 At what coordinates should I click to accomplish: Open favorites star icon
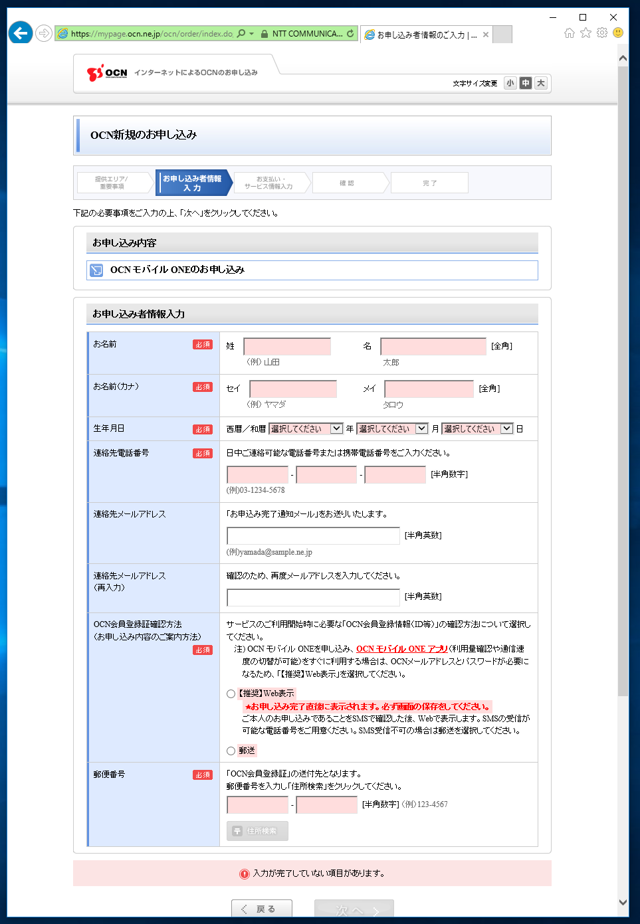click(x=585, y=33)
